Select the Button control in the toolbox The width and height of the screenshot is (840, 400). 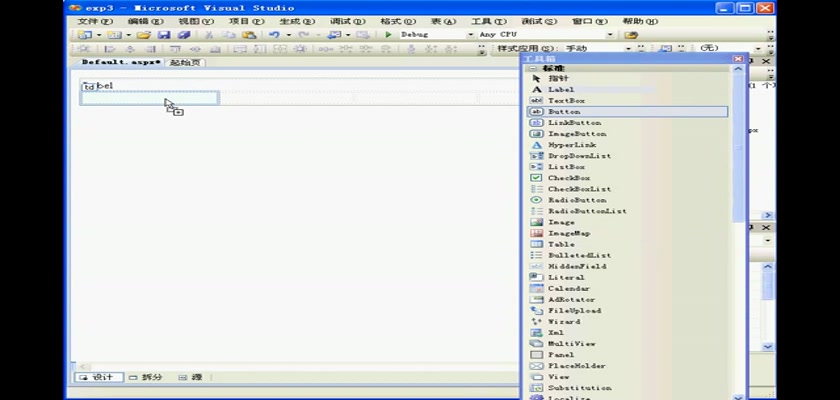click(564, 112)
